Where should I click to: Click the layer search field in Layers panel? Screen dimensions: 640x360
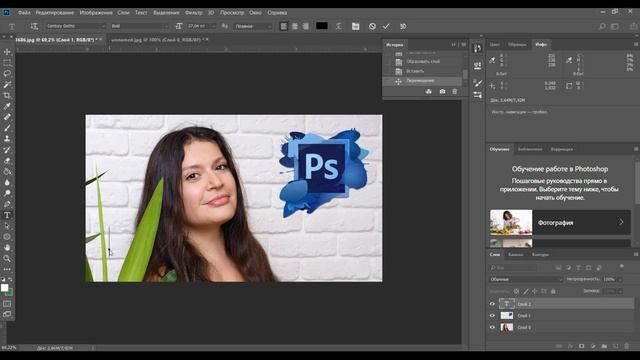click(x=513, y=267)
